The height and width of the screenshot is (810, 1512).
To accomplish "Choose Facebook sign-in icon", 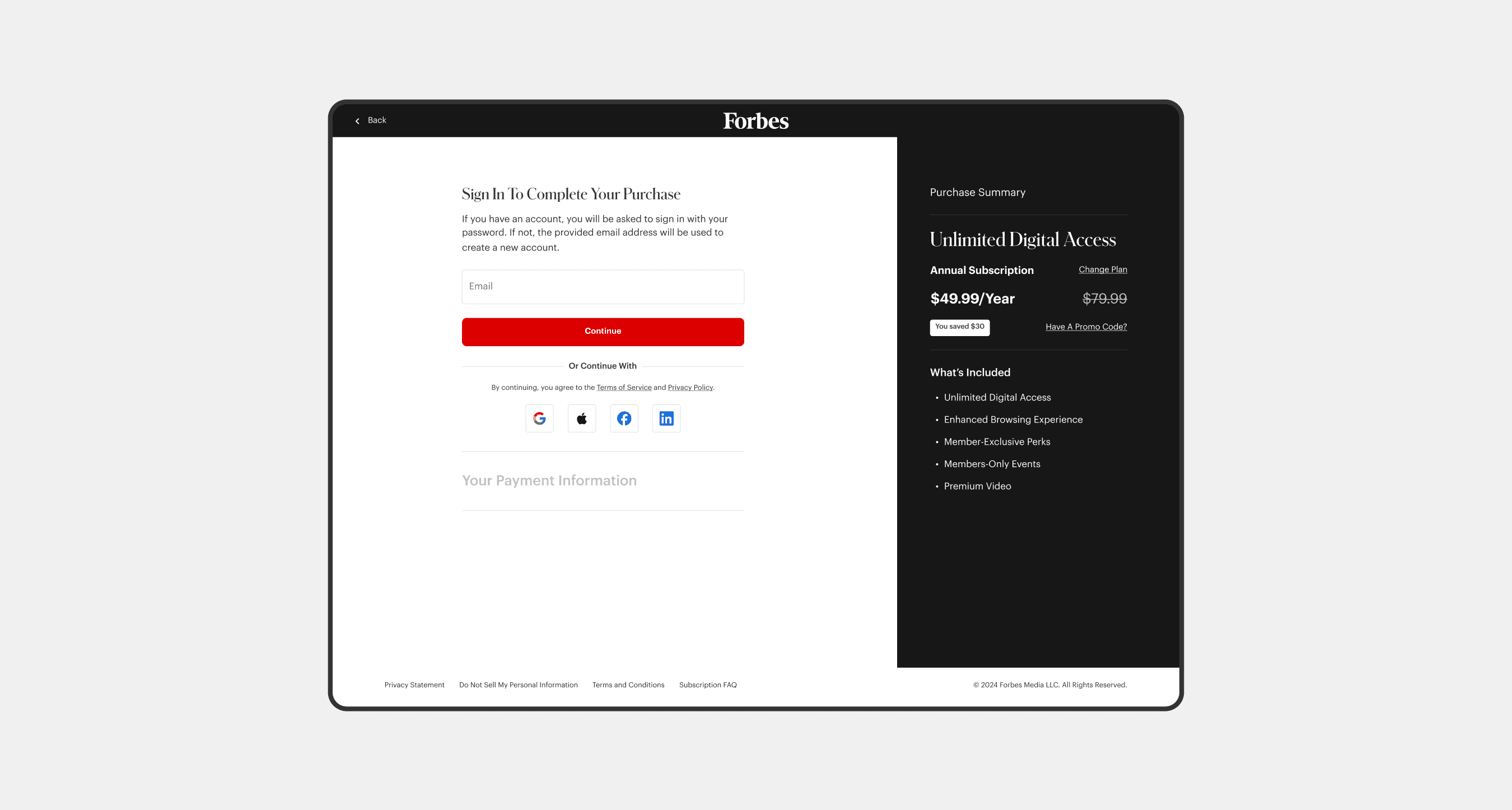I will pos(624,418).
